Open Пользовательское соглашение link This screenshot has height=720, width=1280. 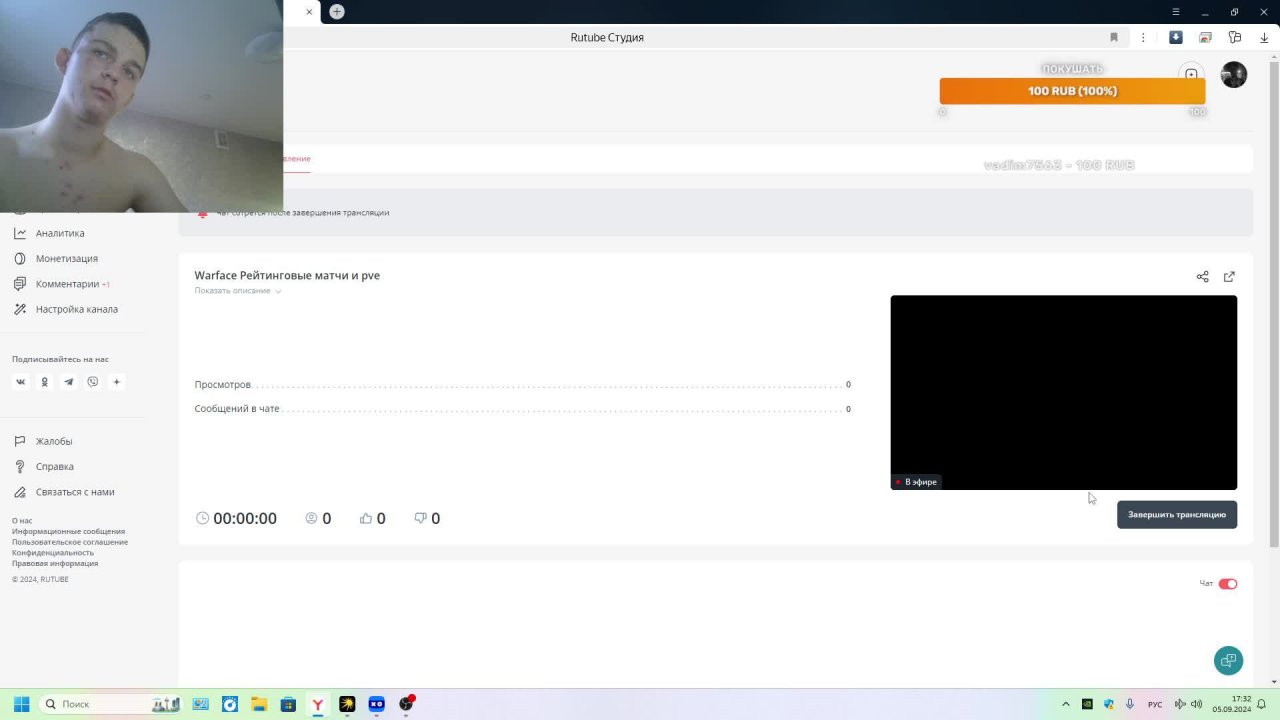pos(70,542)
